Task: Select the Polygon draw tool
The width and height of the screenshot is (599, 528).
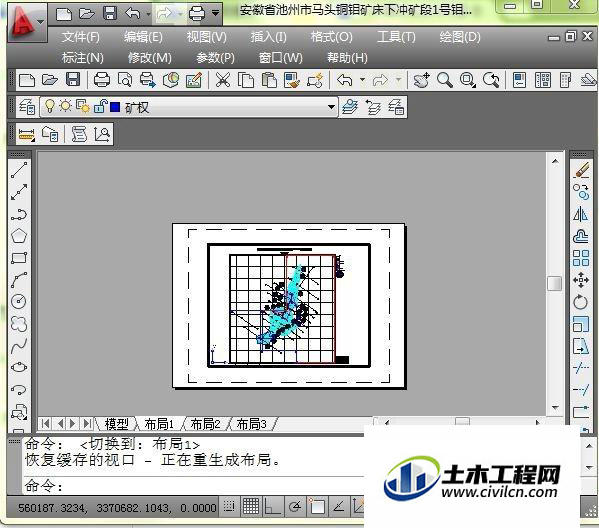Action: pos(19,236)
